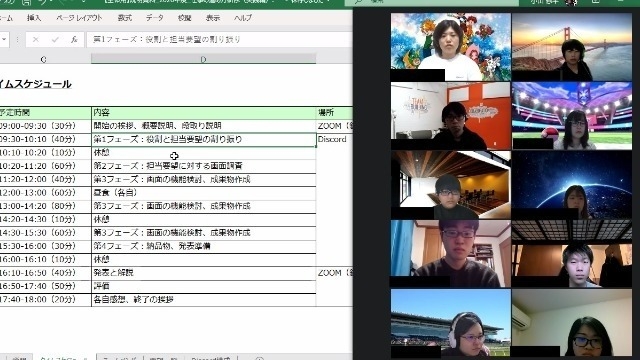This screenshot has height=360, width=640.
Task: Select the 予定時間 header cell
Action: pyautogui.click(x=45, y=113)
